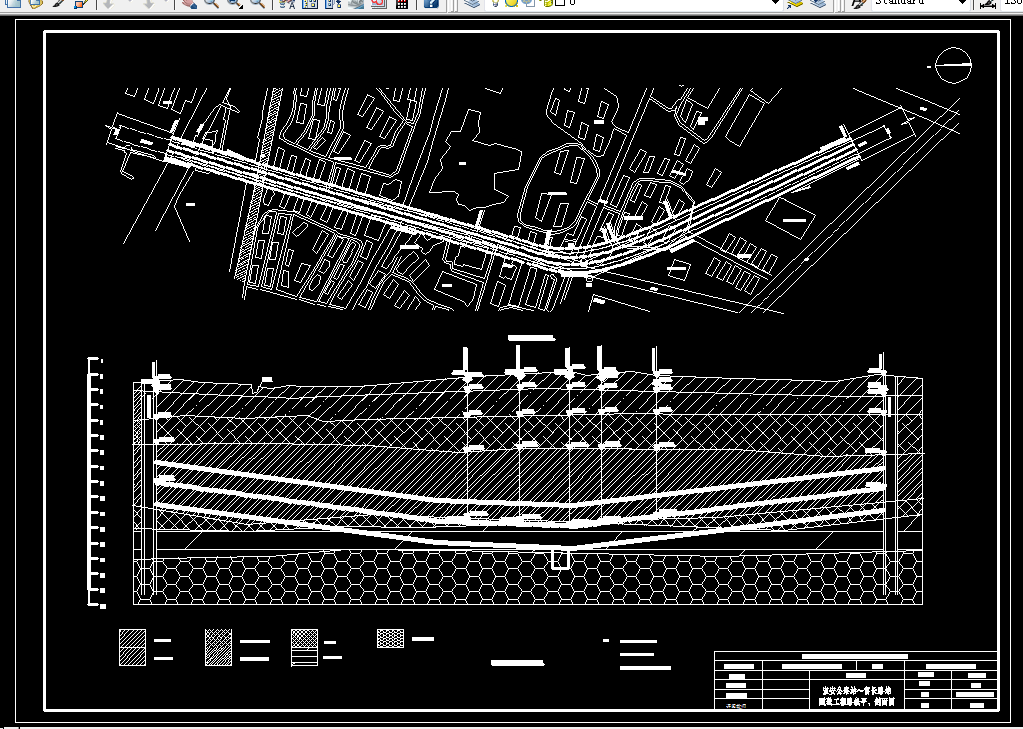Activate Zoom Realtime magnifier
The image size is (1023, 729).
pos(211,3)
